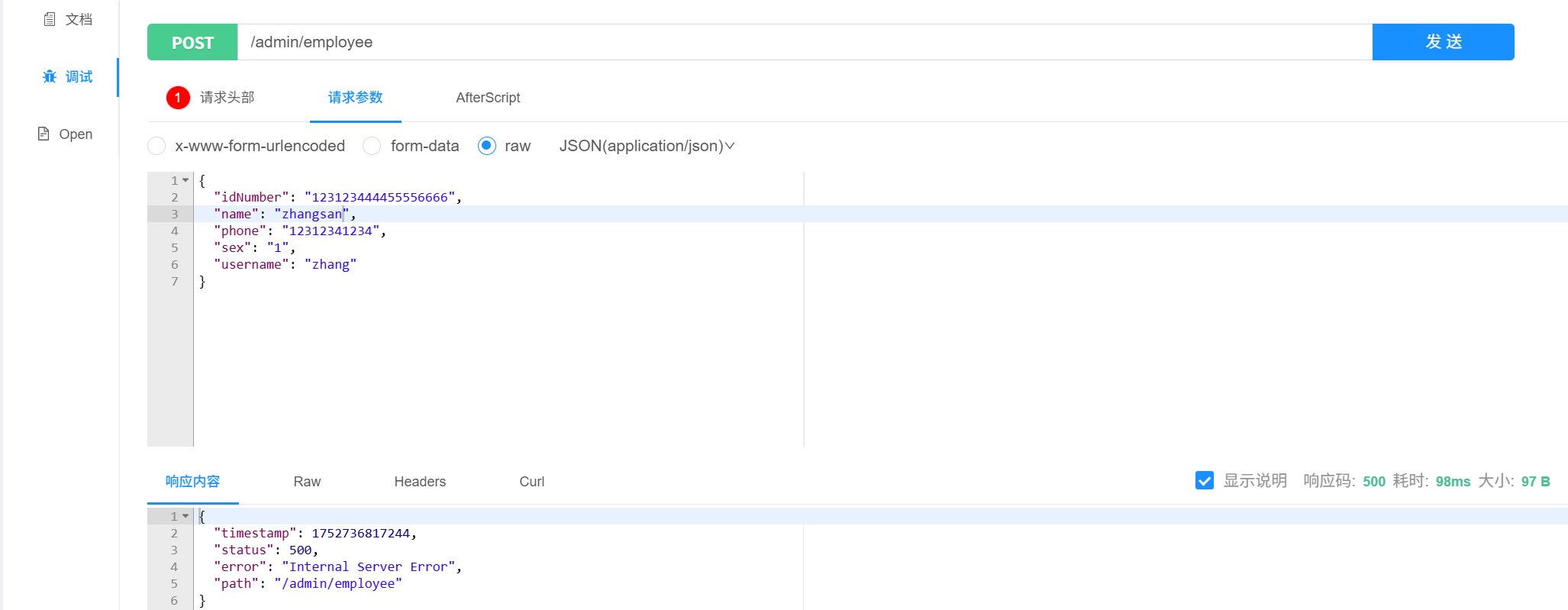1568x610 pixels.
Task: Show the Curl tab
Action: click(x=531, y=482)
